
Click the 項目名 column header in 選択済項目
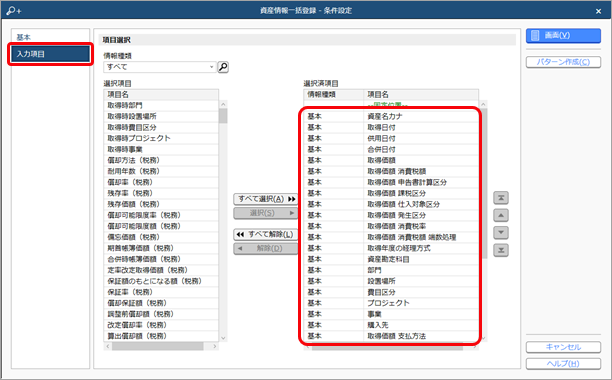[x=421, y=94]
